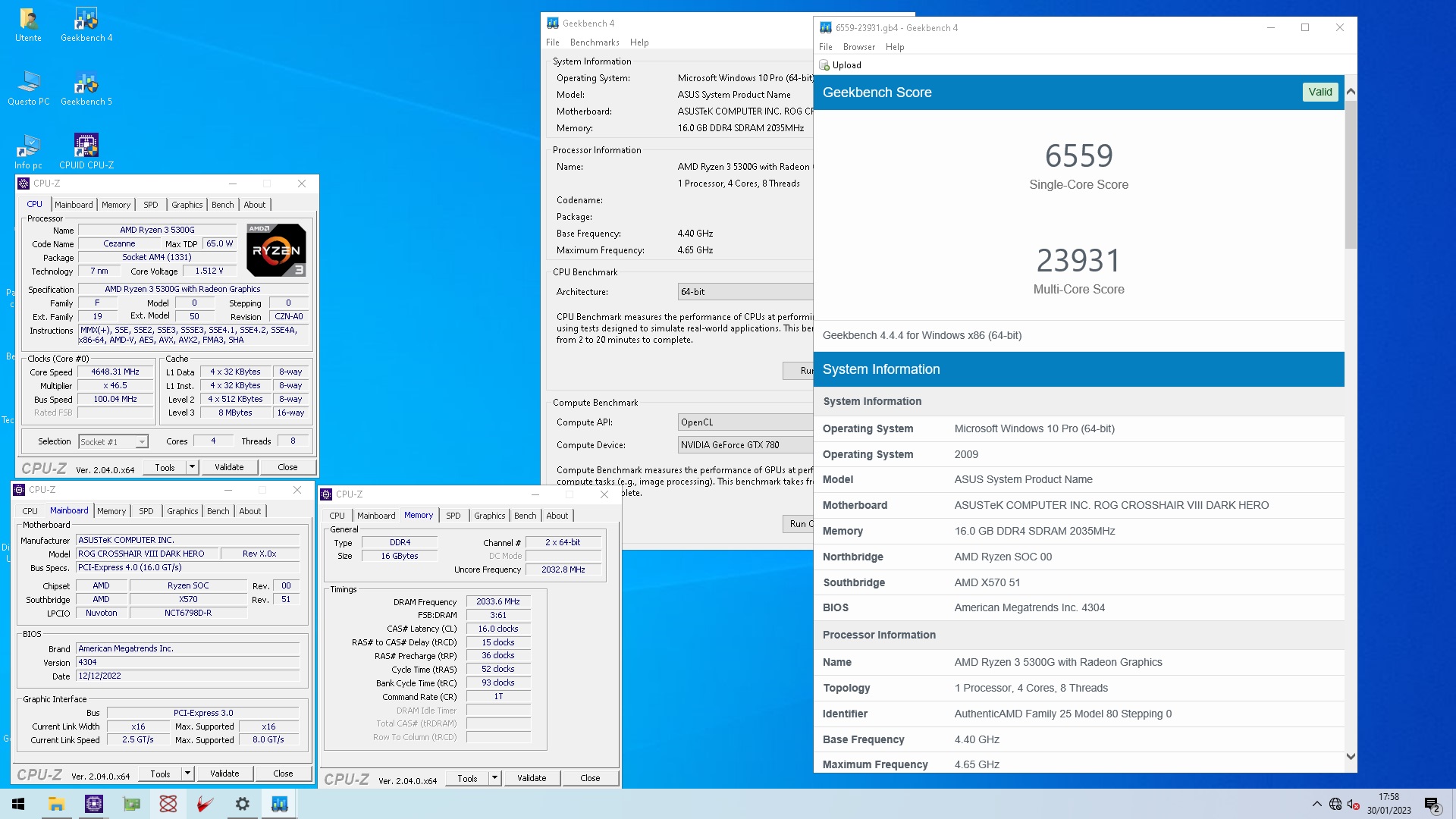Click Close in the CPU-Z Memory window
The image size is (1456, 819).
click(590, 778)
